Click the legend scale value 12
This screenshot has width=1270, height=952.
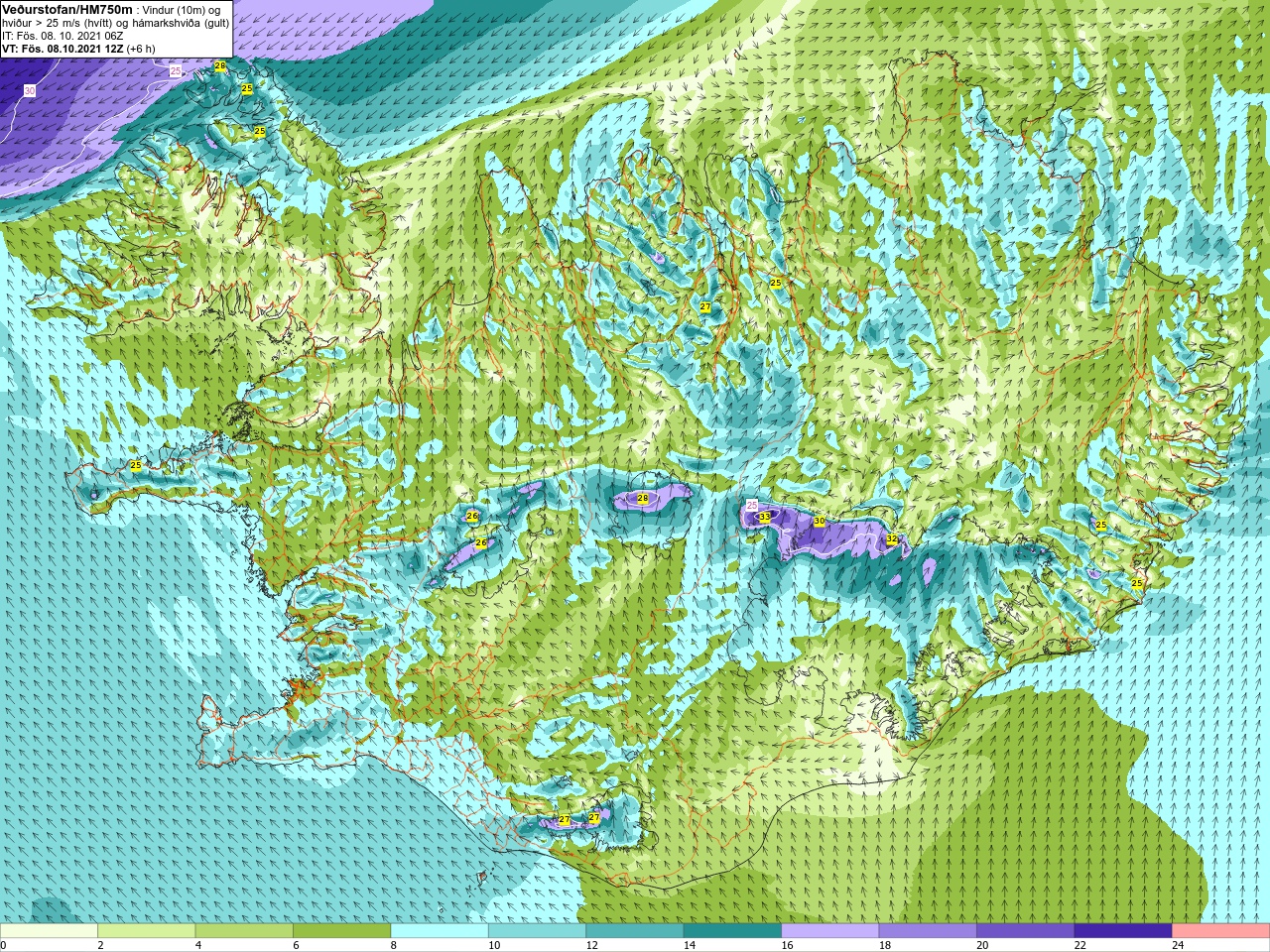pyautogui.click(x=591, y=945)
